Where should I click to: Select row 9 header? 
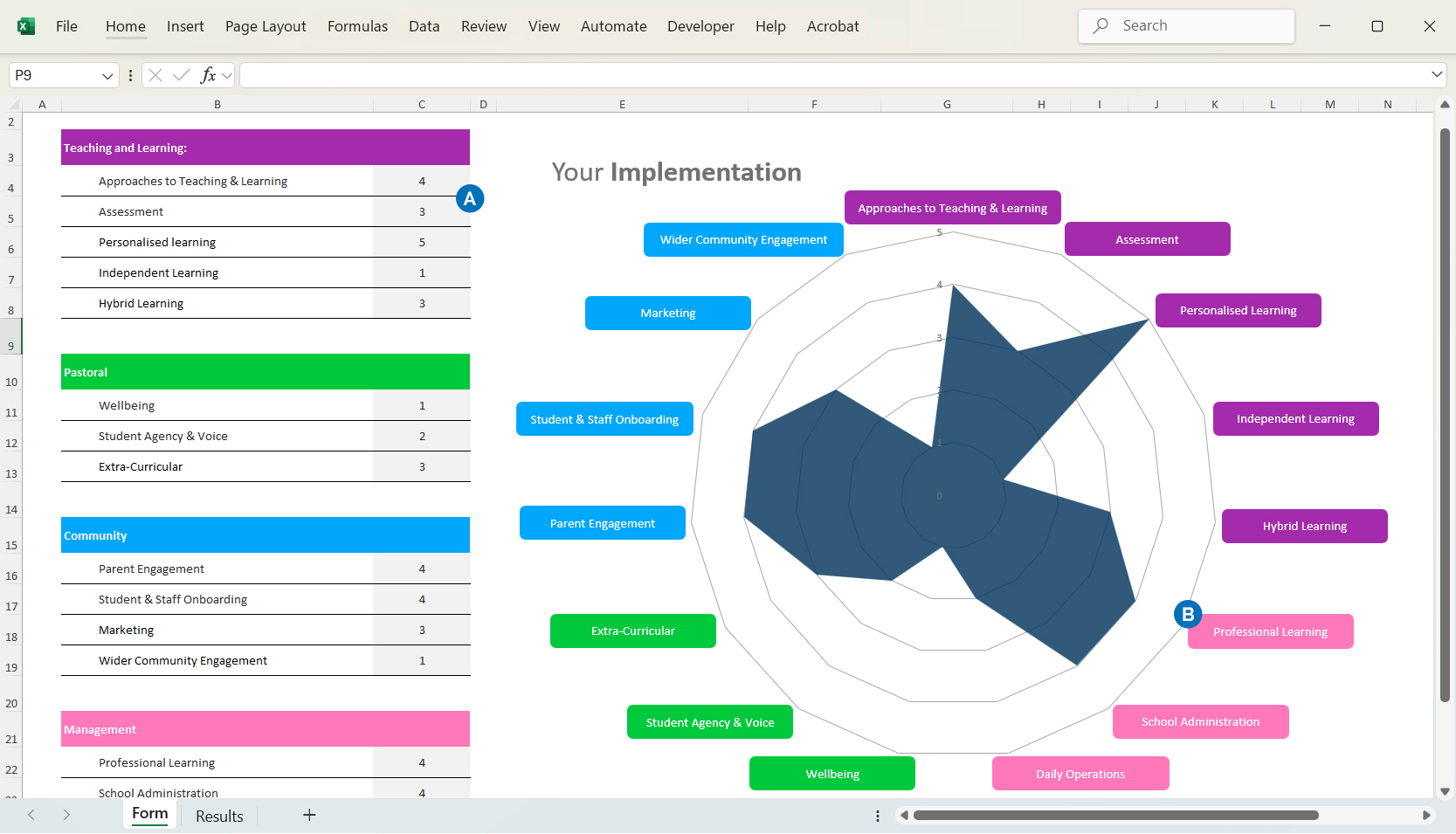pos(10,336)
